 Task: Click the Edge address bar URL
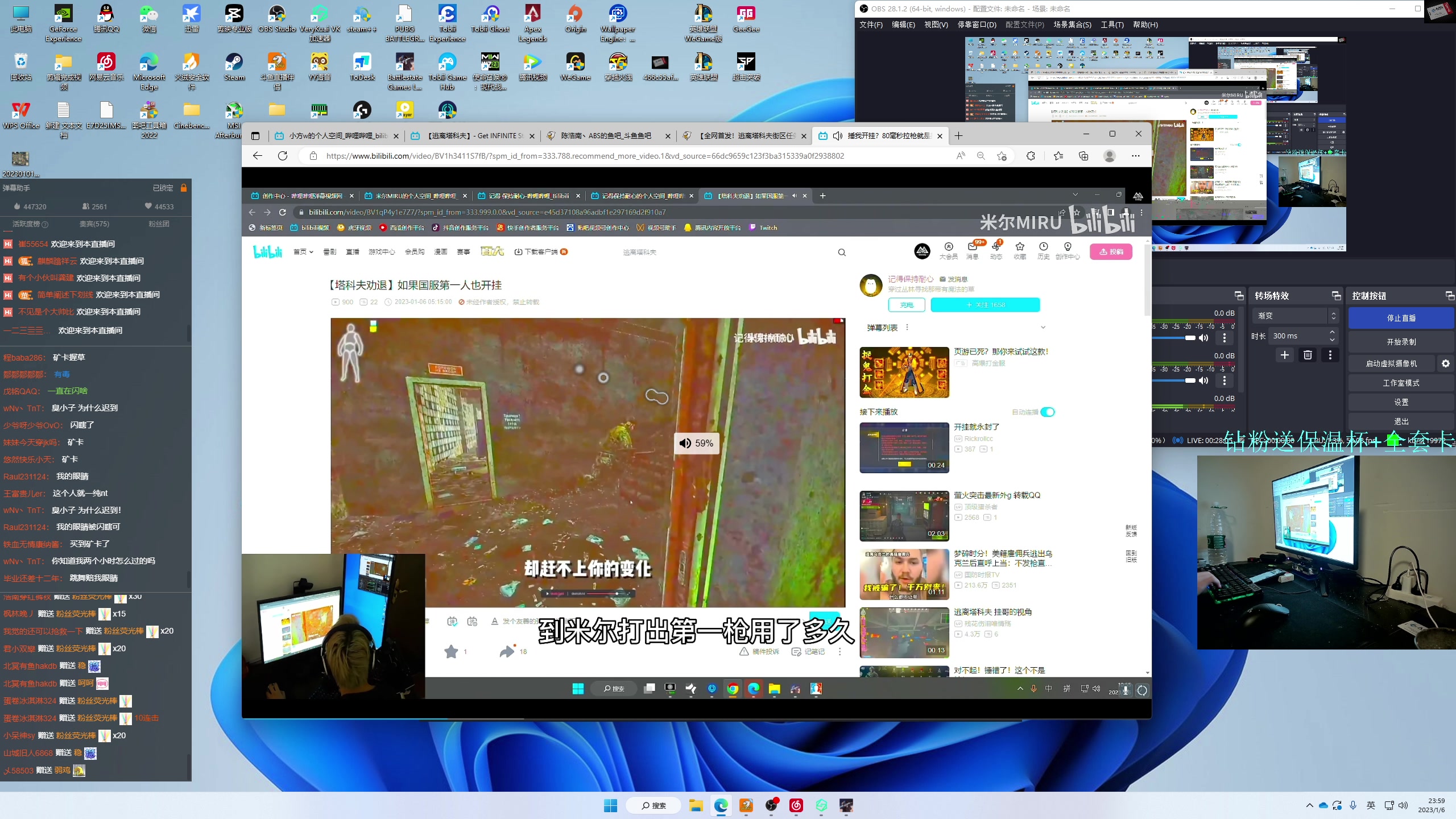[x=585, y=156]
